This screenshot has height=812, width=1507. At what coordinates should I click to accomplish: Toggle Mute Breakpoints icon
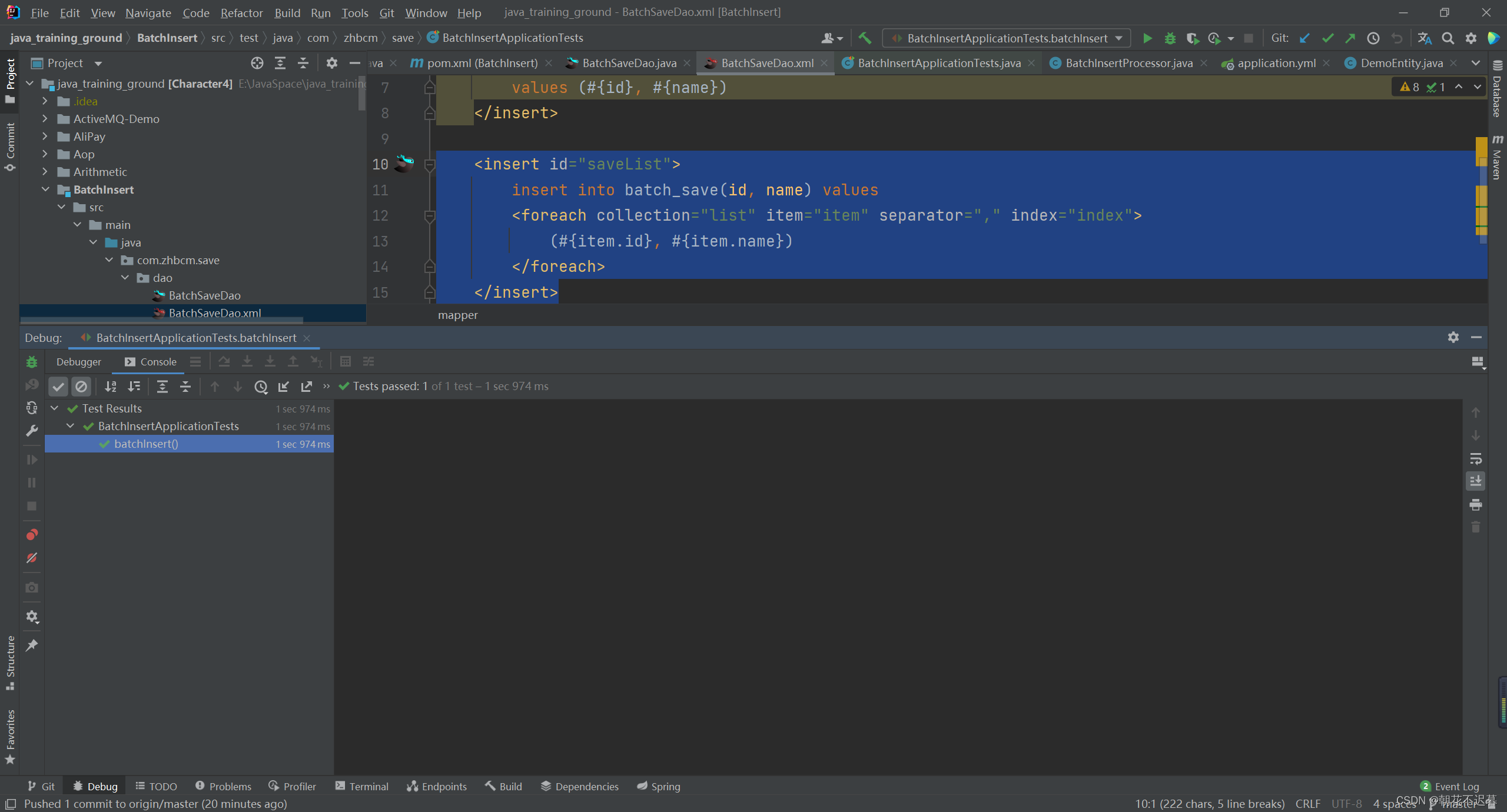[x=32, y=558]
